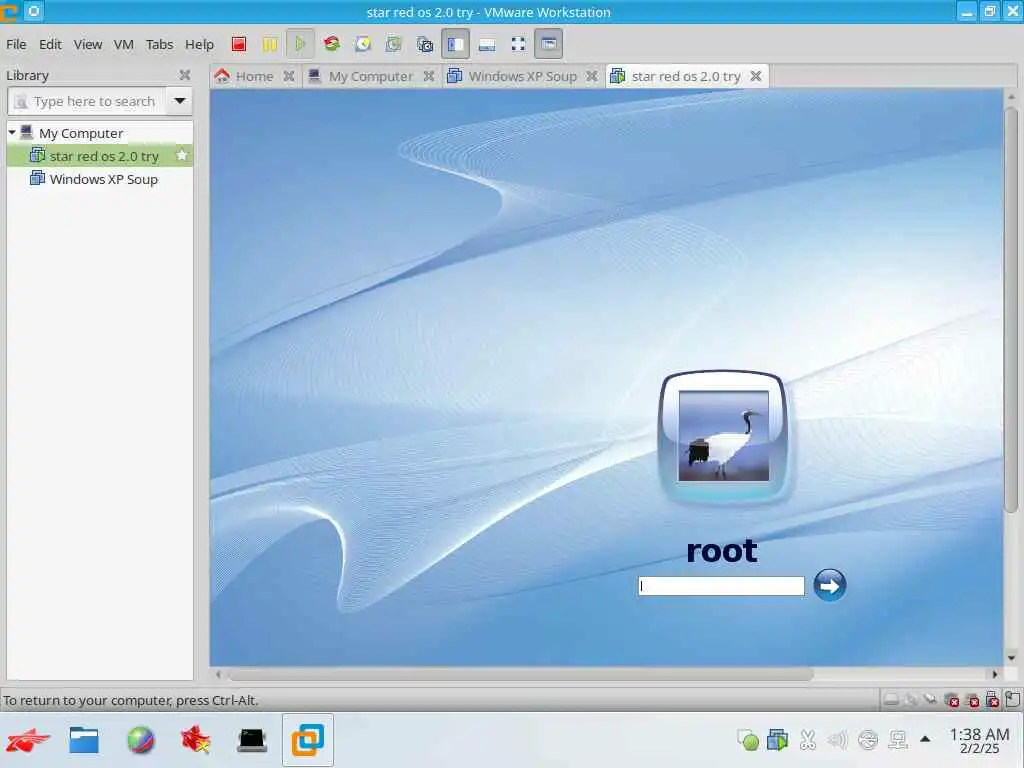This screenshot has height=768, width=1024.
Task: Click the middle device icon with red X
Action: (x=972, y=700)
